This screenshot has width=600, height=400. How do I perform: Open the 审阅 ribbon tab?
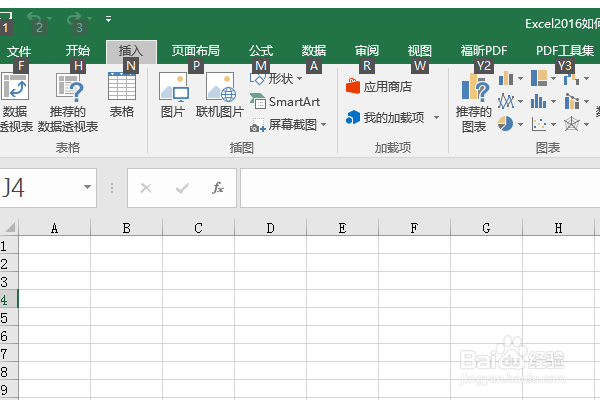pos(367,51)
